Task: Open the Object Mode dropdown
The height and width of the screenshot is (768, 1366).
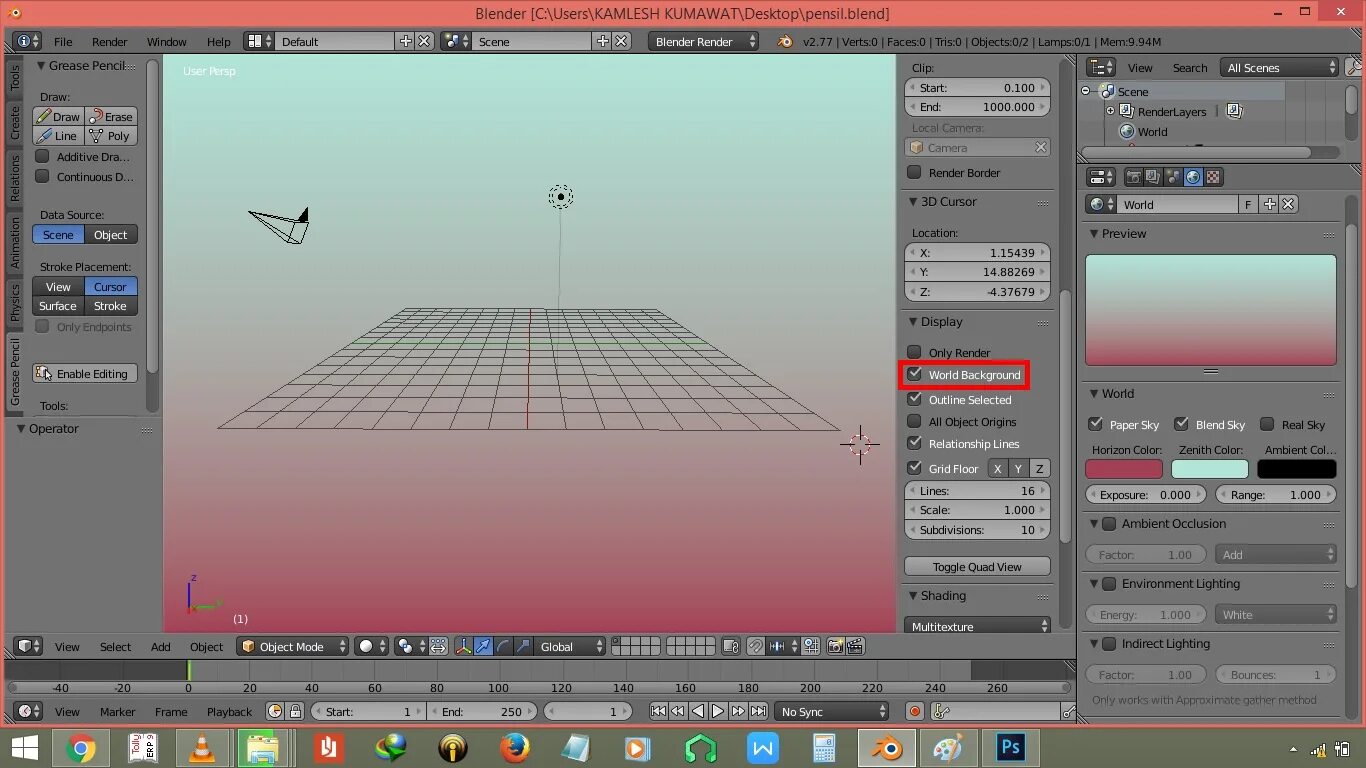Action: 293,646
